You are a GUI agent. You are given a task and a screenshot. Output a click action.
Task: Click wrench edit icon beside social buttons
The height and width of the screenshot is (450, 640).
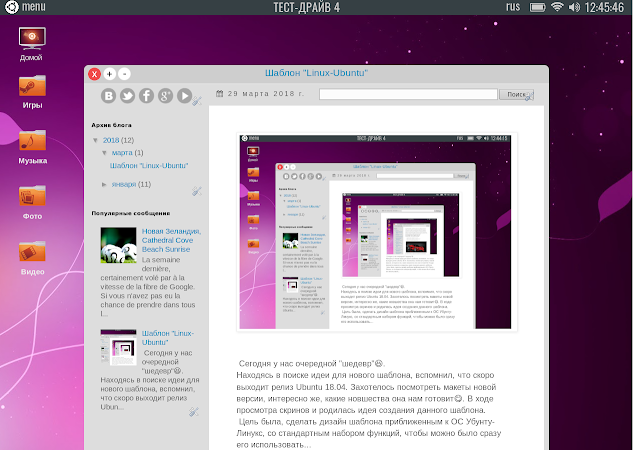197,101
